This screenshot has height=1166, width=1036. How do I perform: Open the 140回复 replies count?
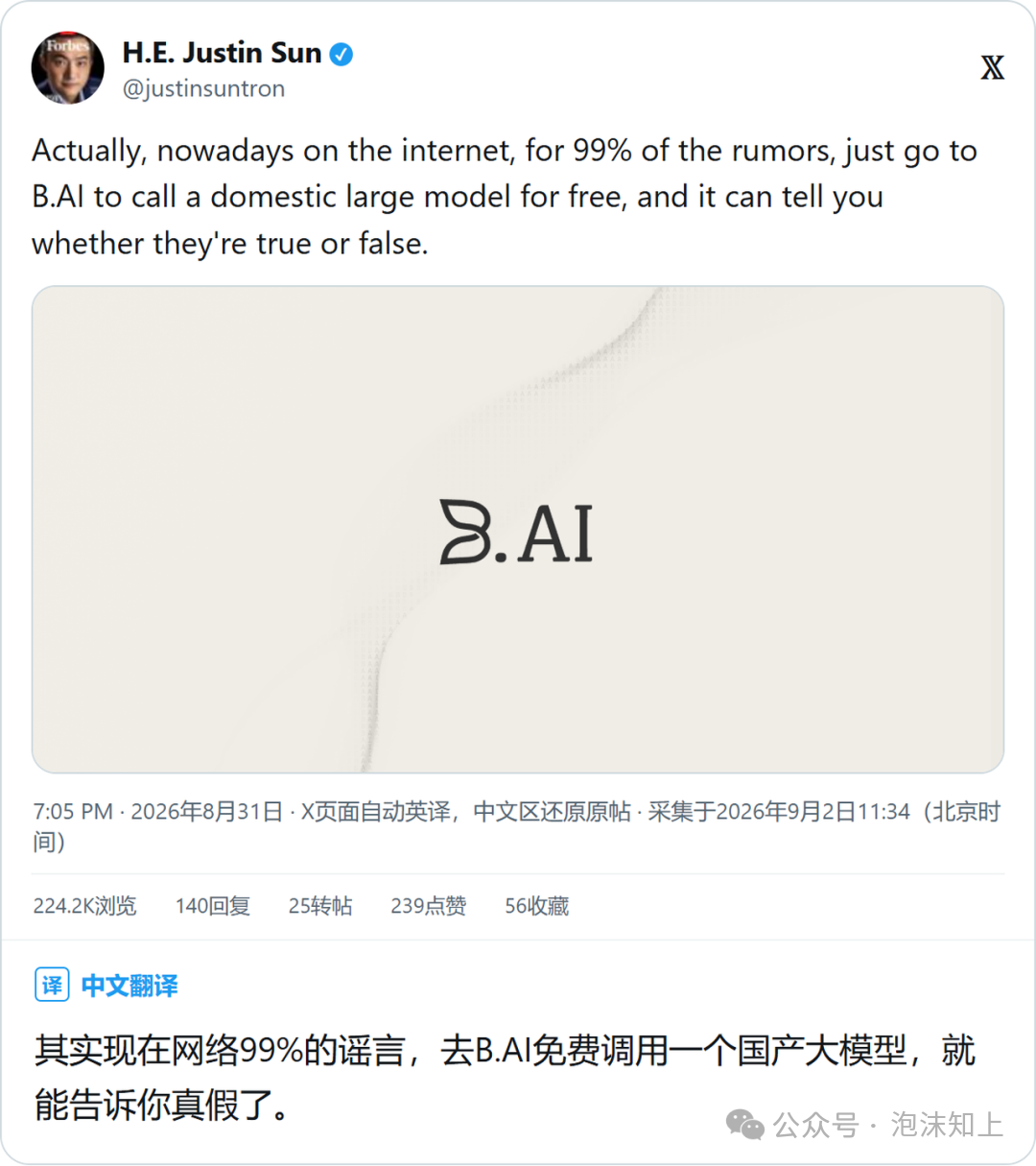point(212,906)
